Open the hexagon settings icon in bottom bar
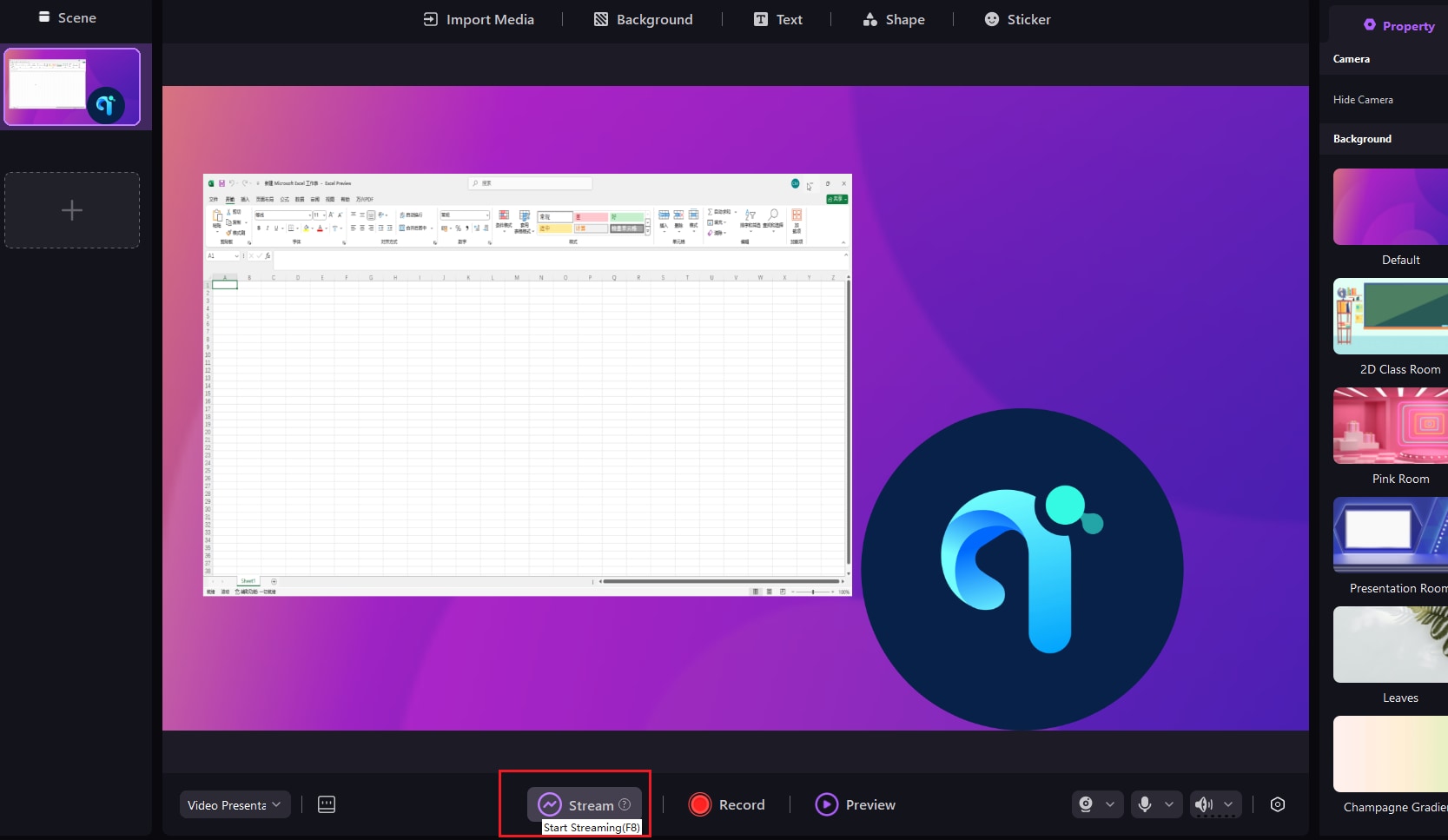 1278,804
